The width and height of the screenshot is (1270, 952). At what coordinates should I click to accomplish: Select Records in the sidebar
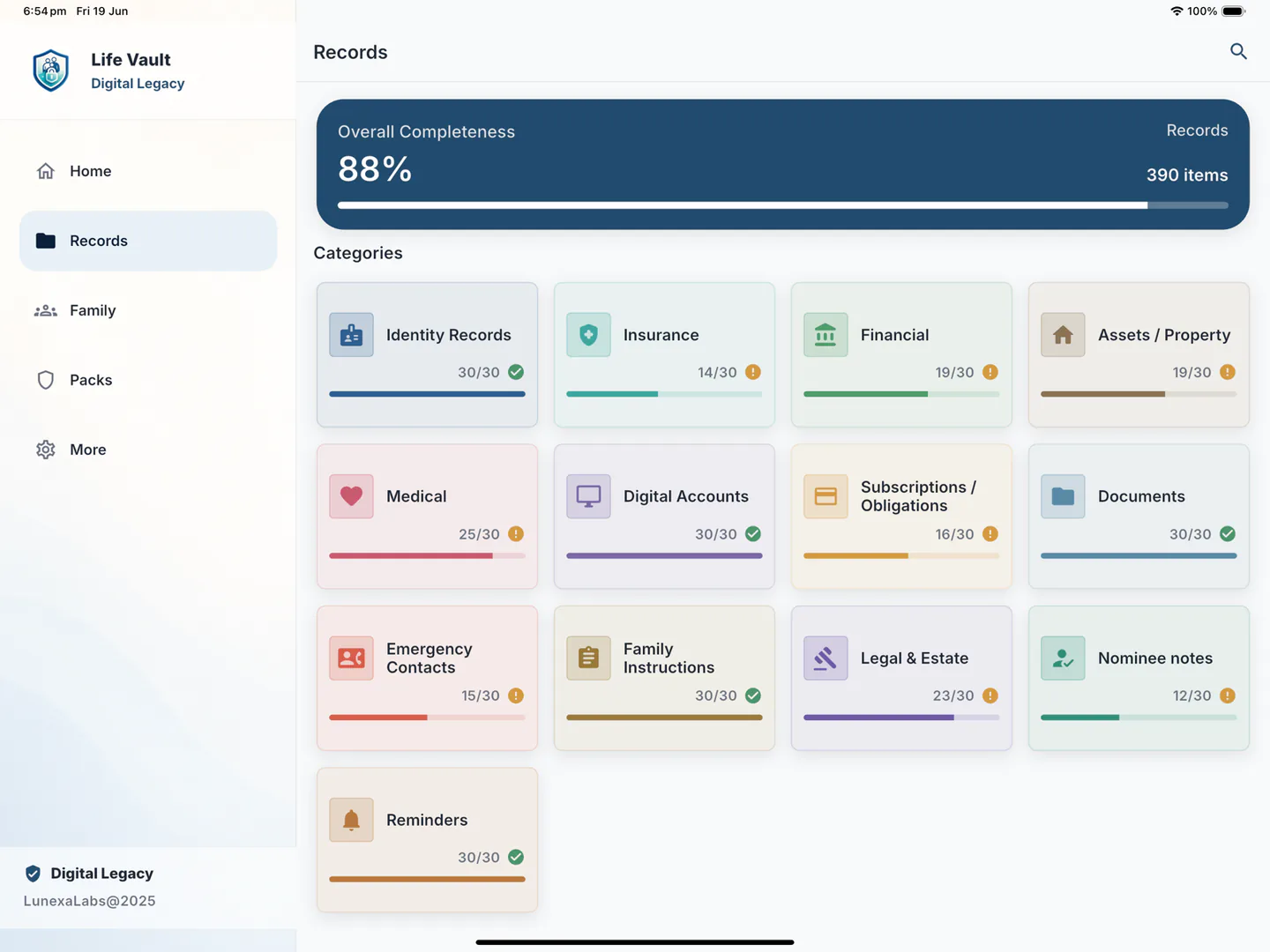point(148,241)
